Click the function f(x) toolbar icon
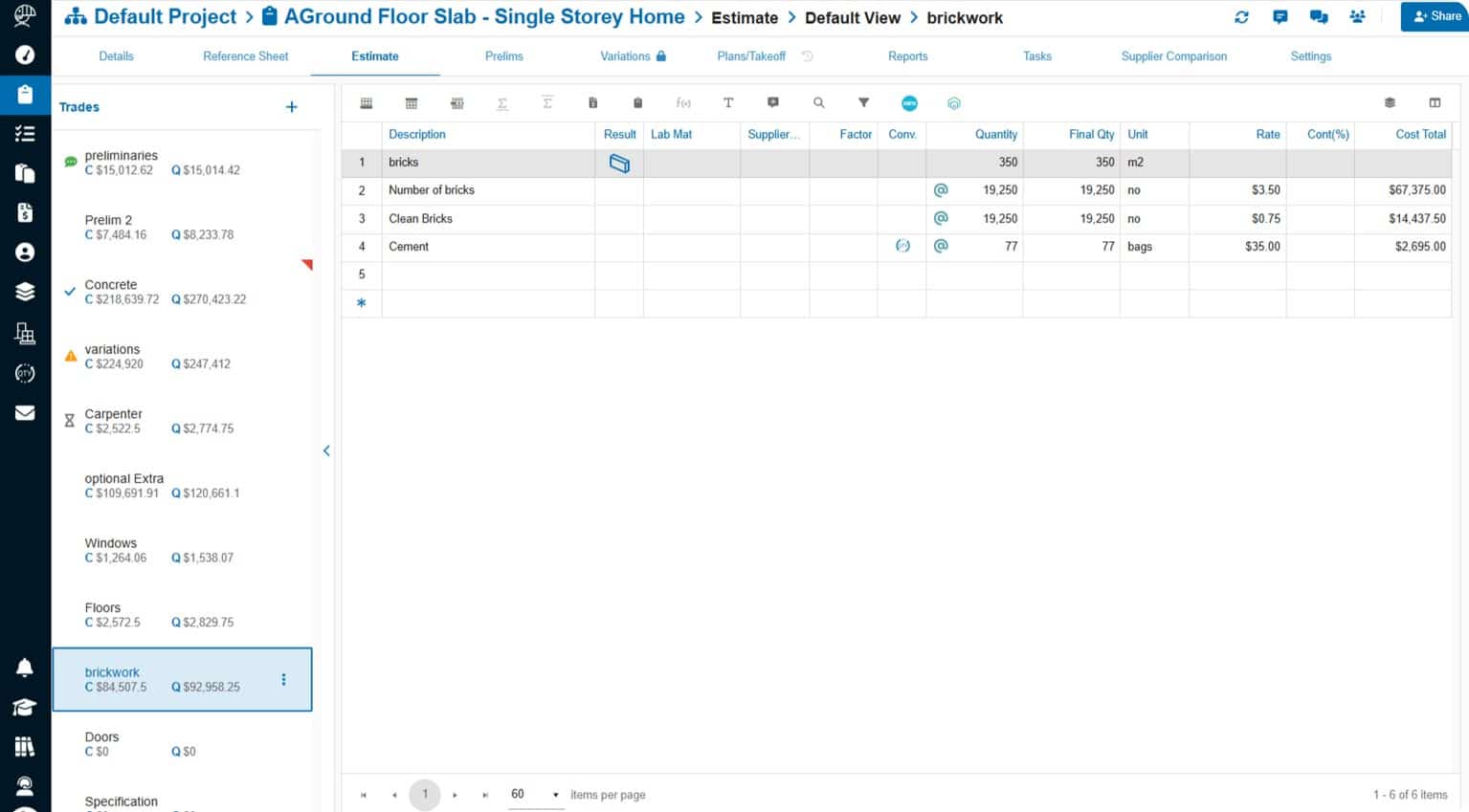 pos(683,103)
